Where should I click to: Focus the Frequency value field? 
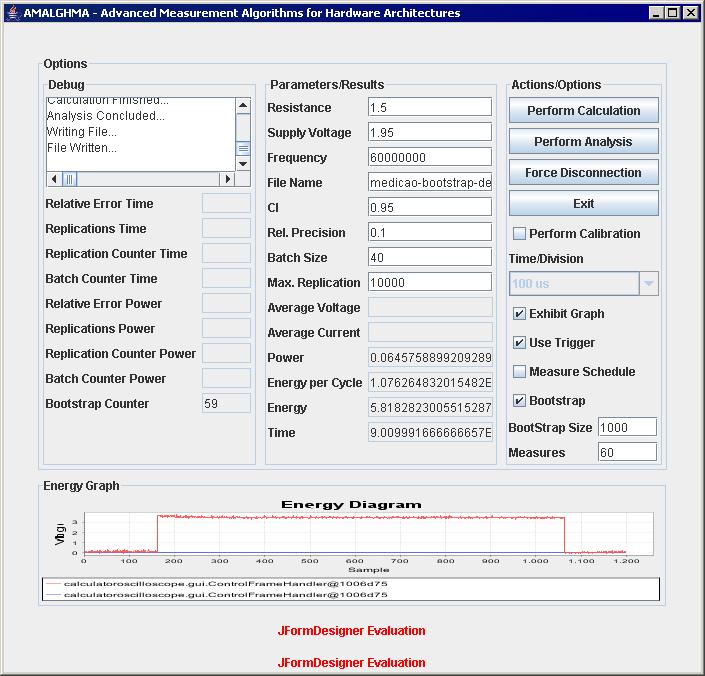pos(430,157)
